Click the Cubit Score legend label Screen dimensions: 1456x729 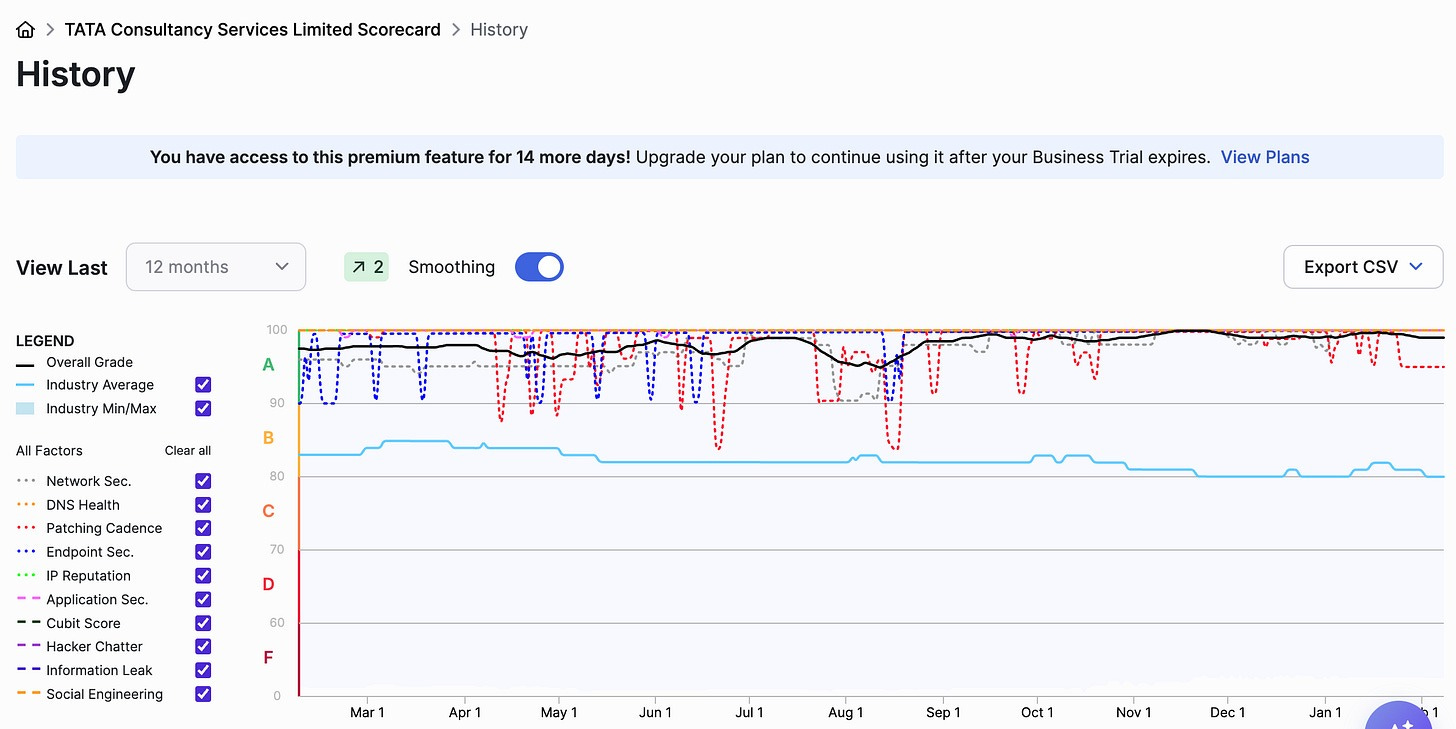83,623
